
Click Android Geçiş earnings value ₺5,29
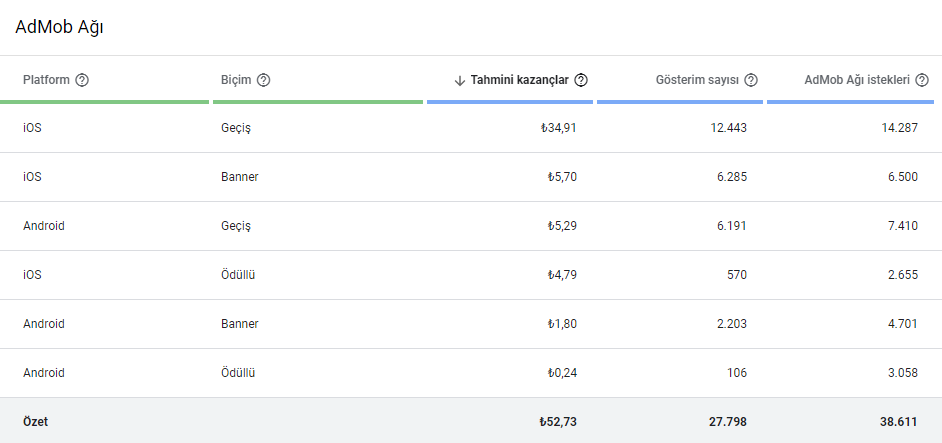(x=561, y=226)
